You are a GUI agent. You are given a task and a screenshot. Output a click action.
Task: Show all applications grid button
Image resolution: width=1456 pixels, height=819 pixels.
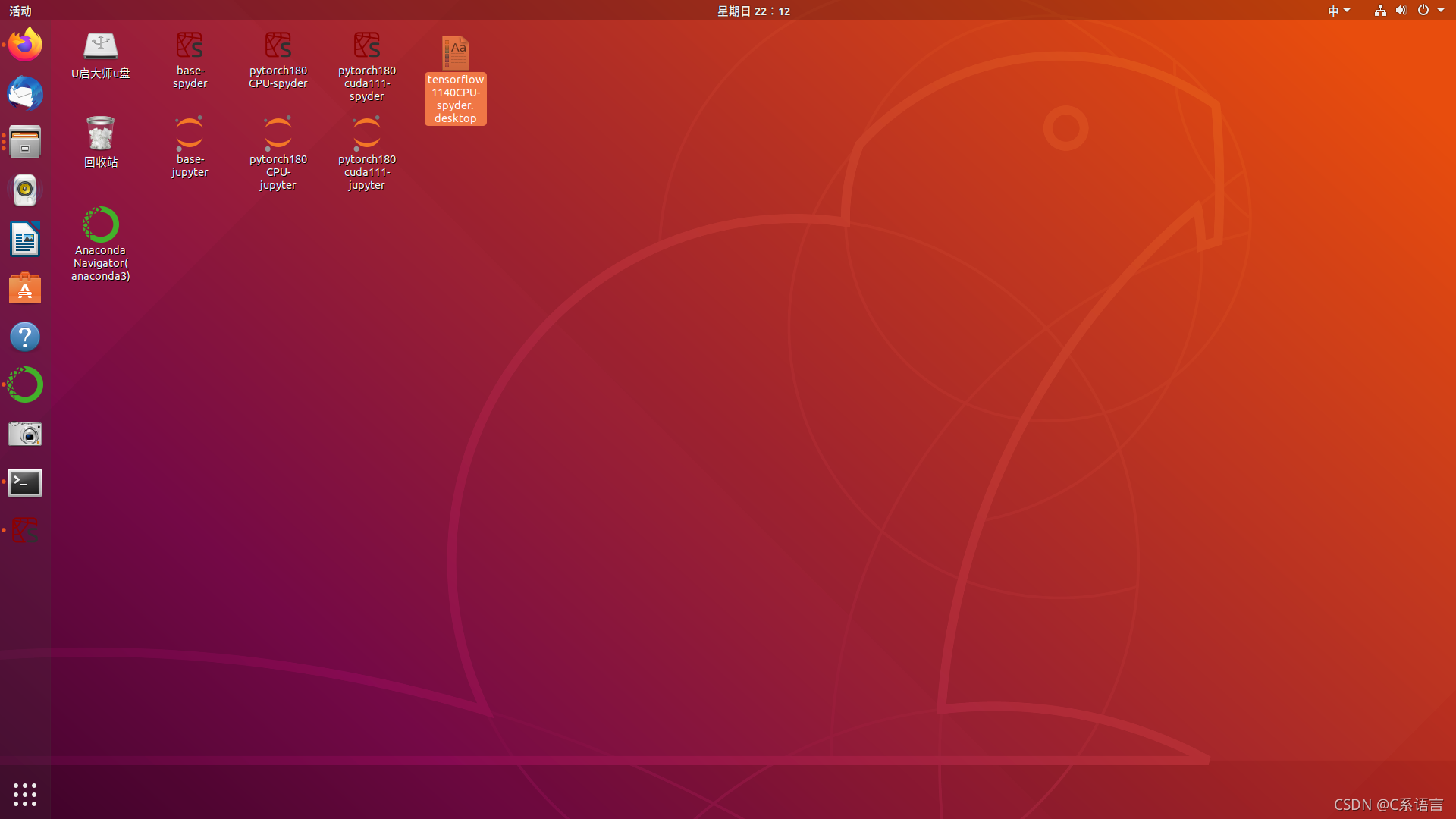tap(25, 795)
